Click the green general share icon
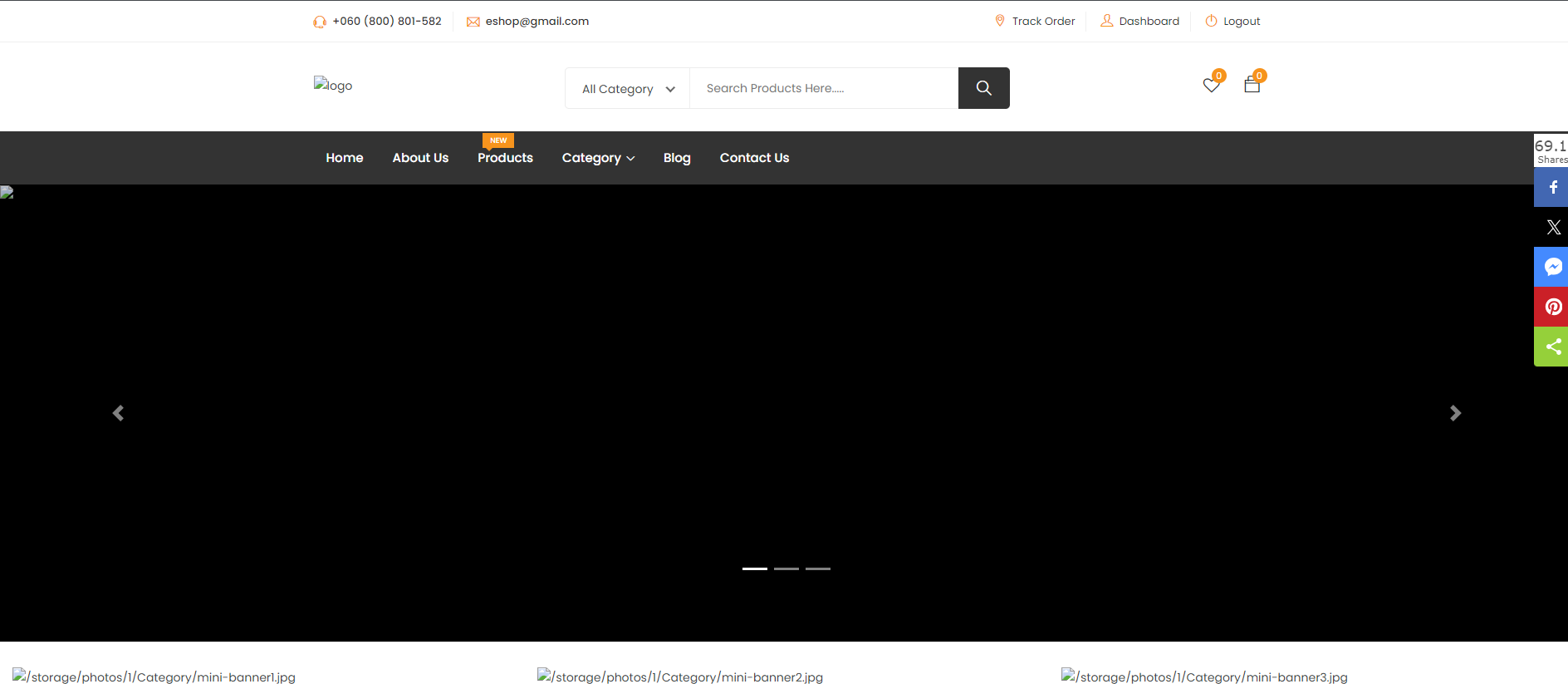 coord(1552,347)
